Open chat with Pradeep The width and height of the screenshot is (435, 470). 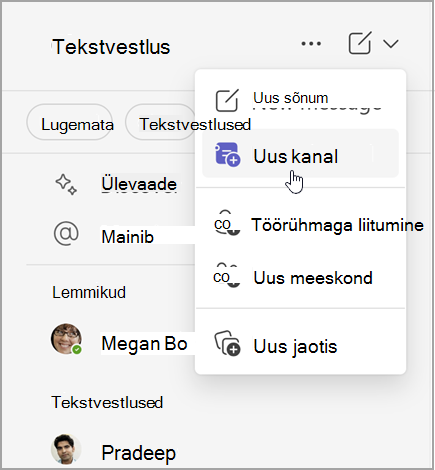[138, 453]
